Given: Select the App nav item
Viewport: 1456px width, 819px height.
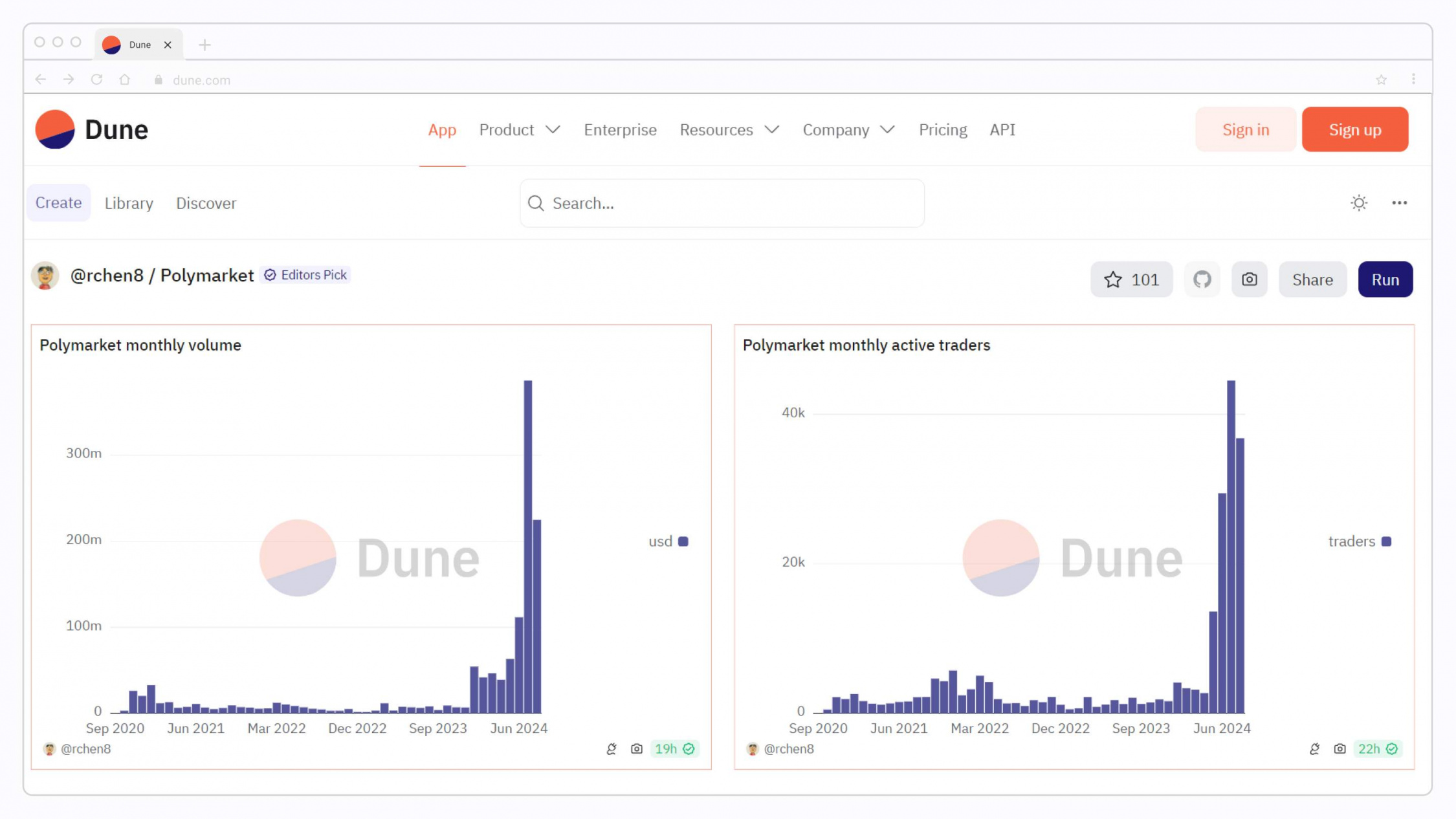Looking at the screenshot, I should (442, 129).
